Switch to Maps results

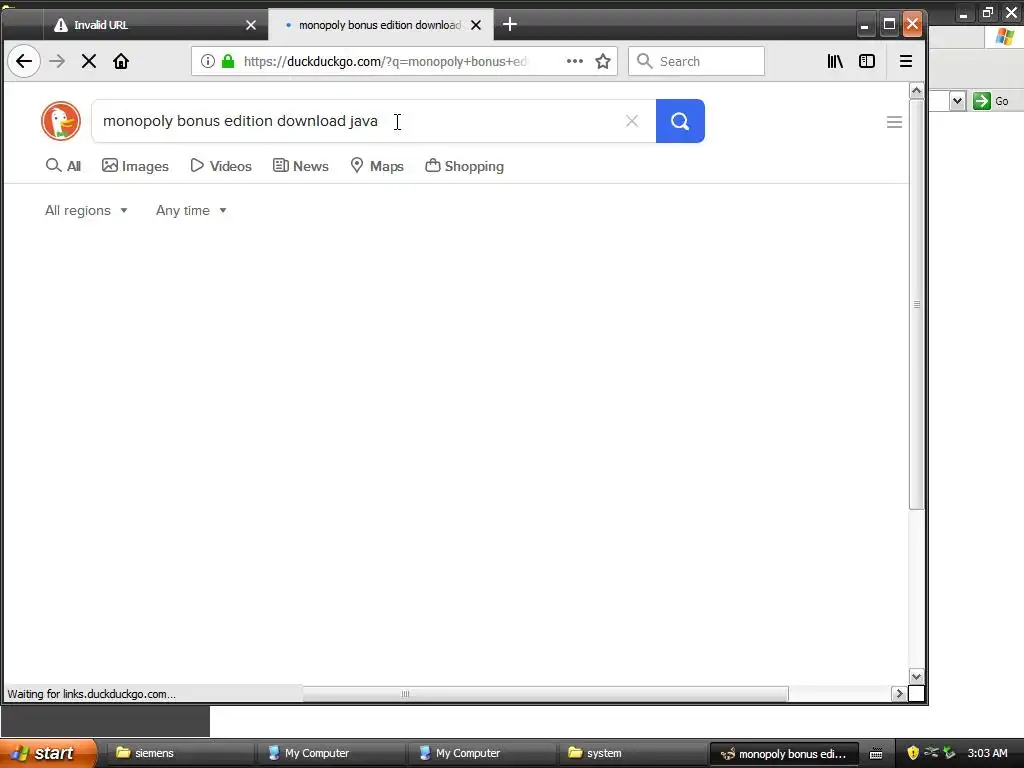[377, 166]
